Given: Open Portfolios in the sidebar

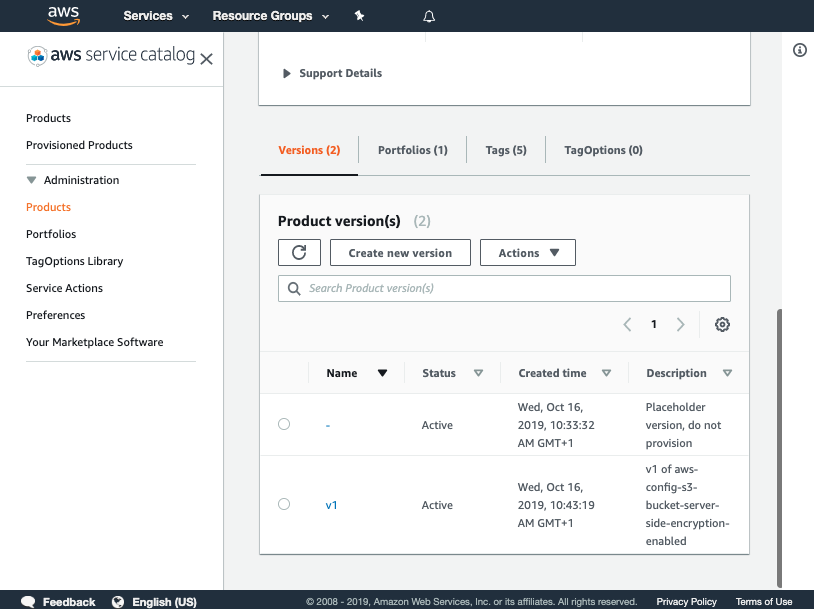Looking at the screenshot, I should click(x=51, y=234).
